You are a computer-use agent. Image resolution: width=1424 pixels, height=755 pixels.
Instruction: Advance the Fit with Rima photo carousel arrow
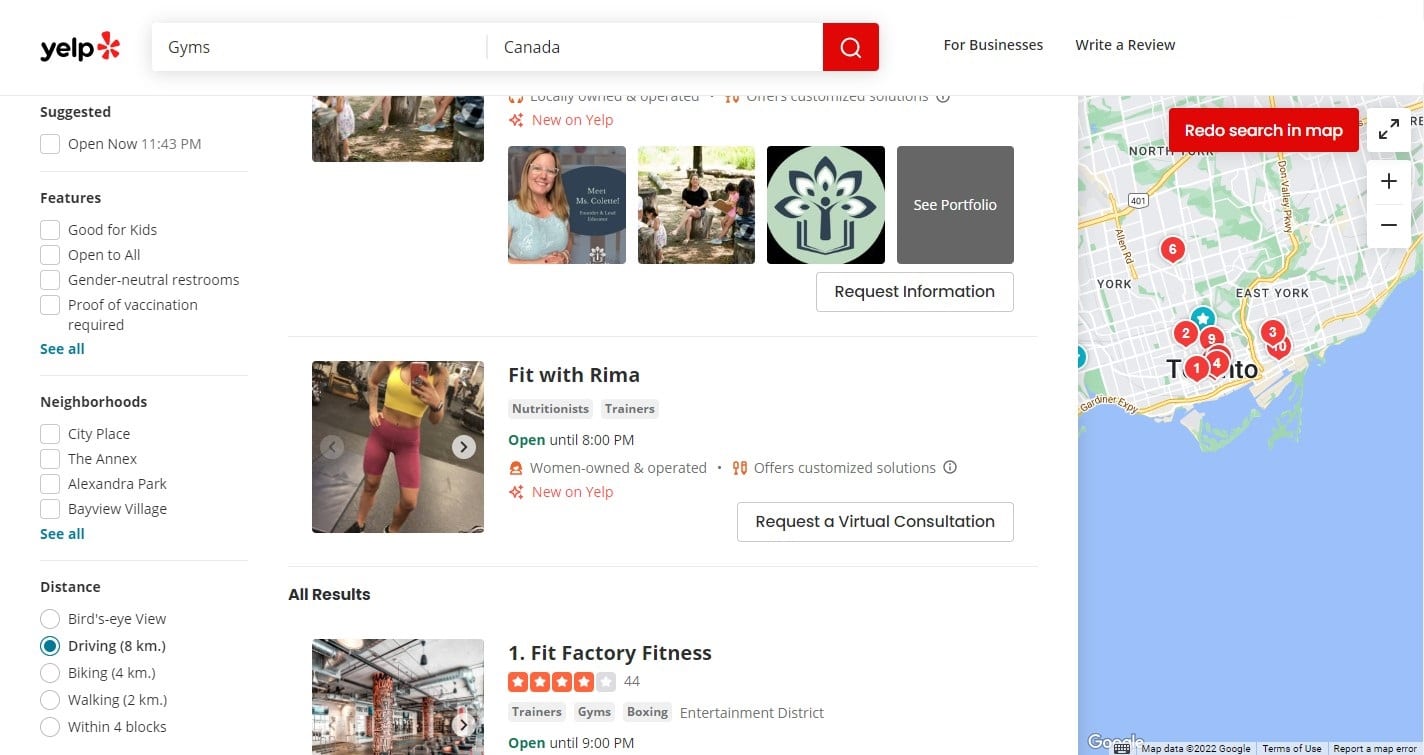tap(463, 447)
